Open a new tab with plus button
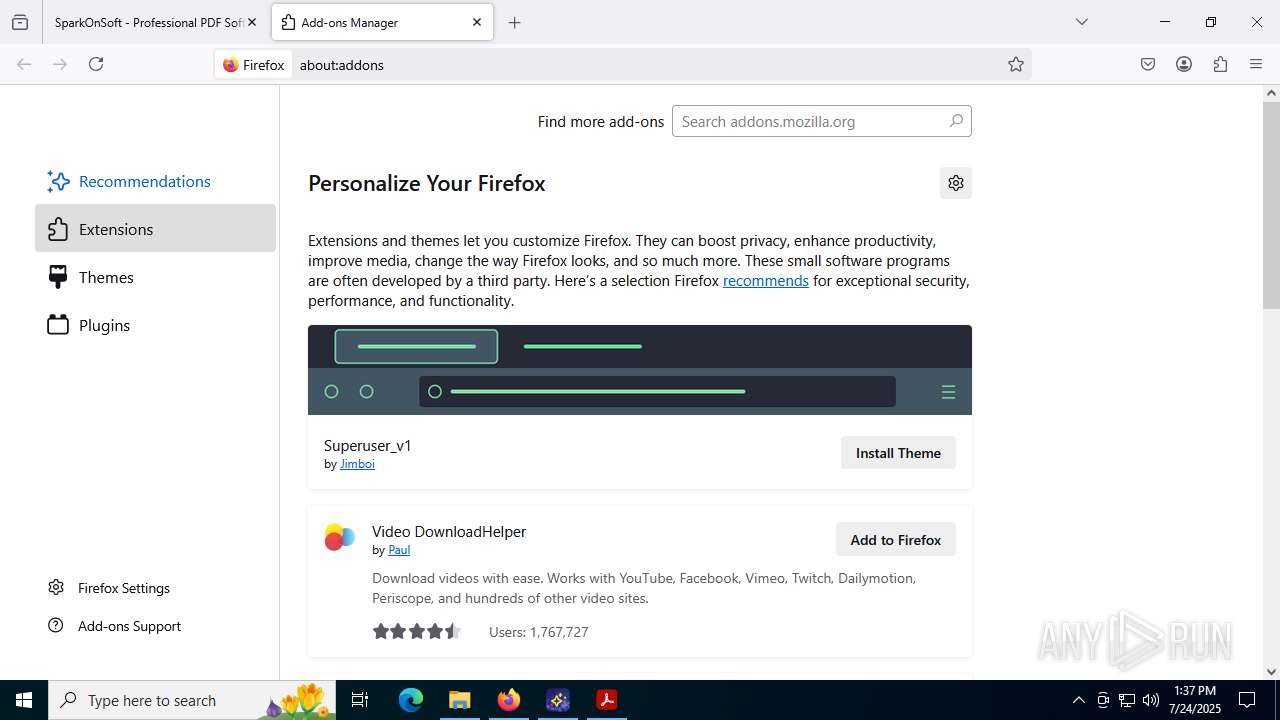This screenshot has width=1280, height=720. point(514,22)
